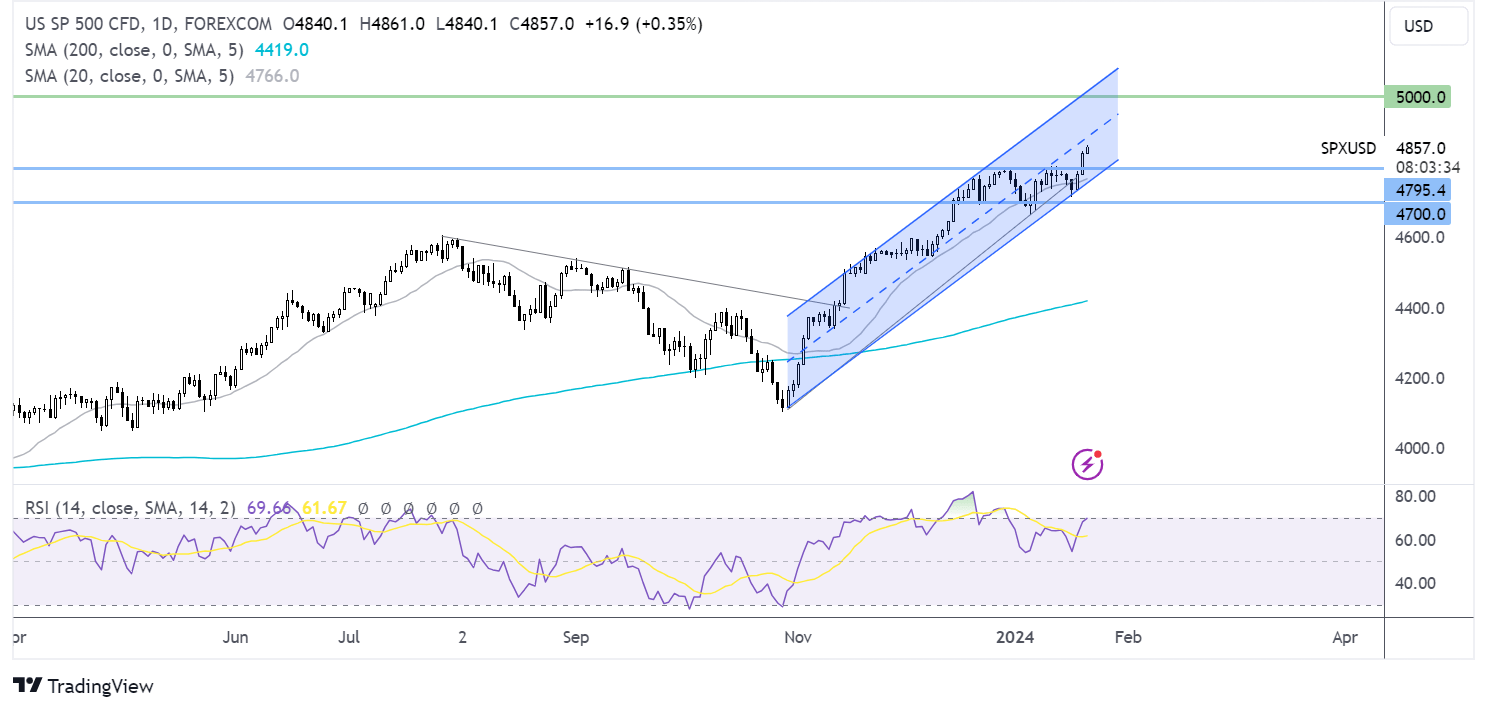Click the 1D timeframe label in the chart header

tap(164, 23)
